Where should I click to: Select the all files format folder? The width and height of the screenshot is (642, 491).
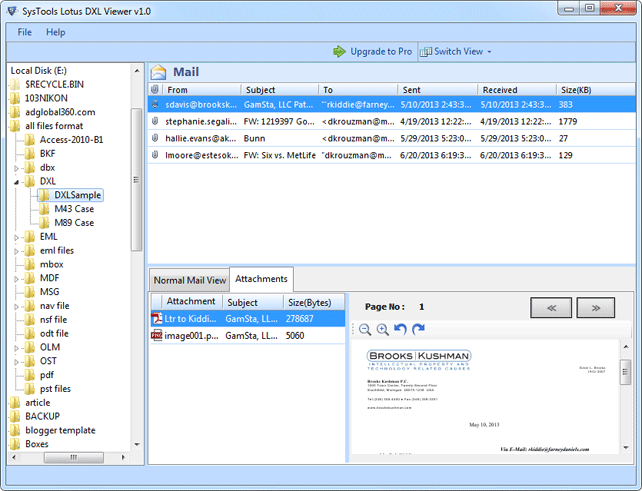pyautogui.click(x=54, y=126)
